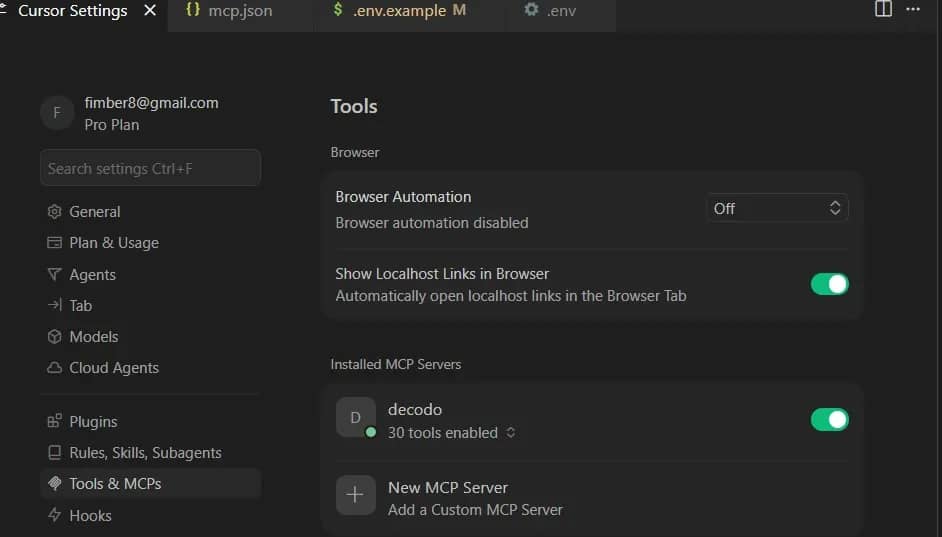
Task: Click the Rules, Skills, Subagents book icon
Action: tap(55, 453)
